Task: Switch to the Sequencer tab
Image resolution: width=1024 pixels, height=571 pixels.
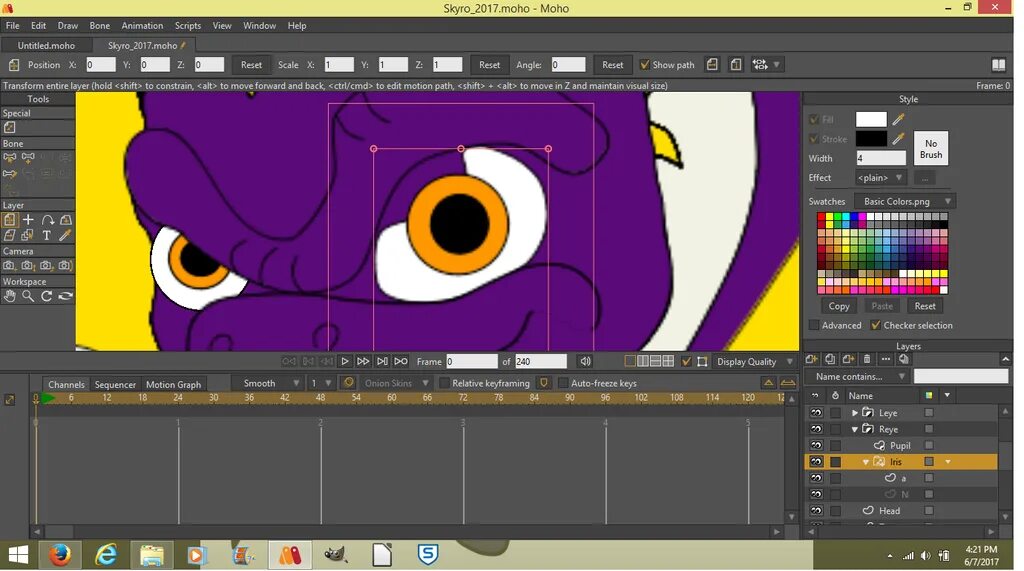Action: 115,384
